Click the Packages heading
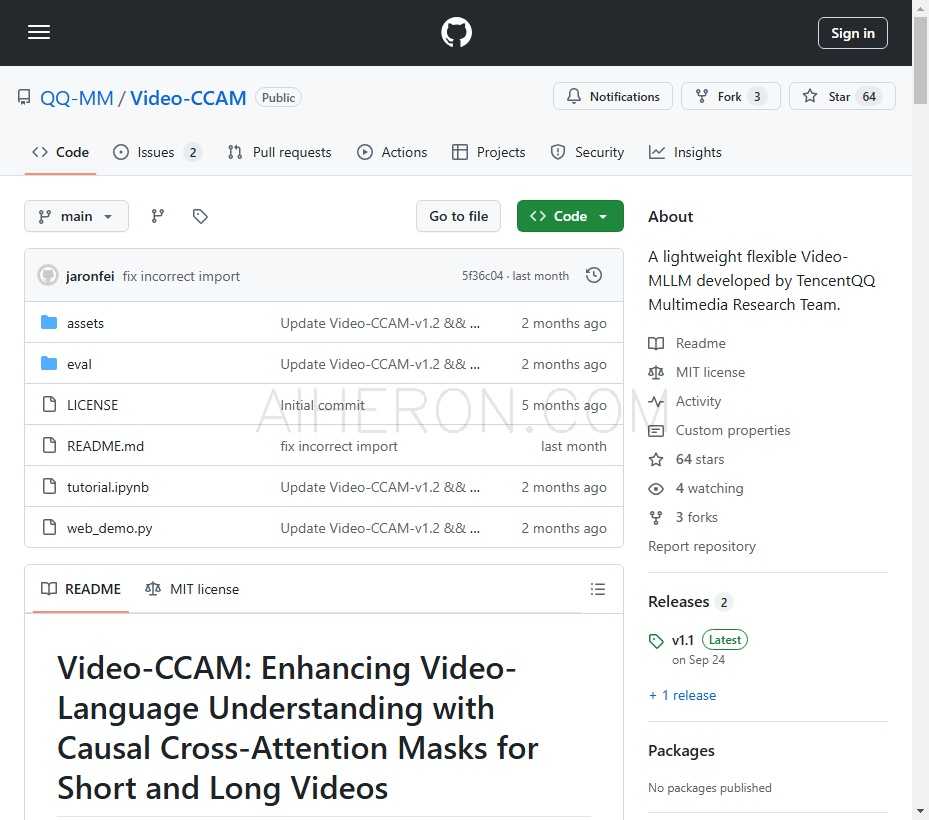Screen dimensions: 929x820 [x=681, y=751]
